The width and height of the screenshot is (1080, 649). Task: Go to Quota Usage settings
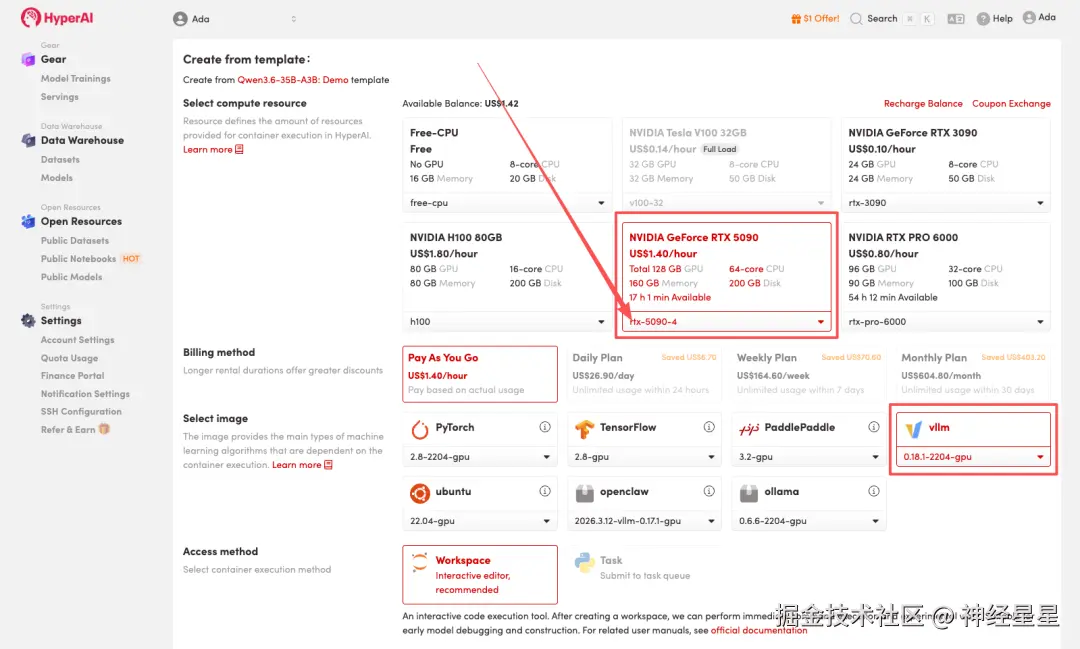click(69, 358)
